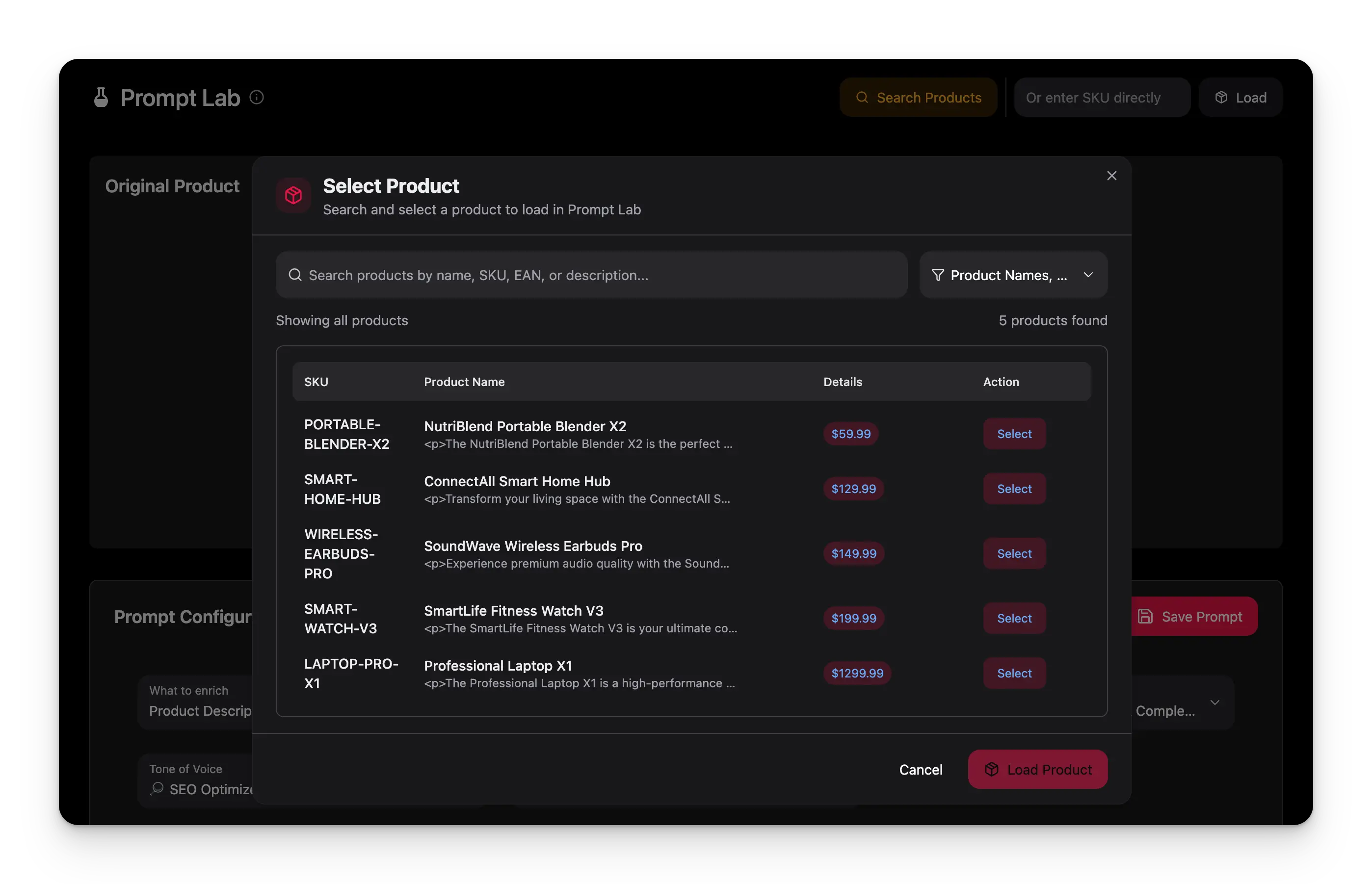
Task: Open the Product Names filter dropdown
Action: pyautogui.click(x=1013, y=275)
